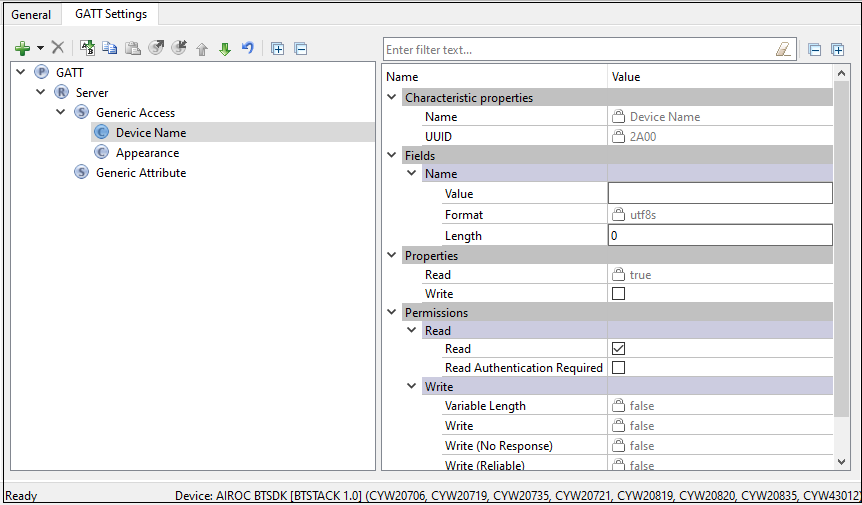Enable Read Authentication Required checkbox

[x=618, y=368]
